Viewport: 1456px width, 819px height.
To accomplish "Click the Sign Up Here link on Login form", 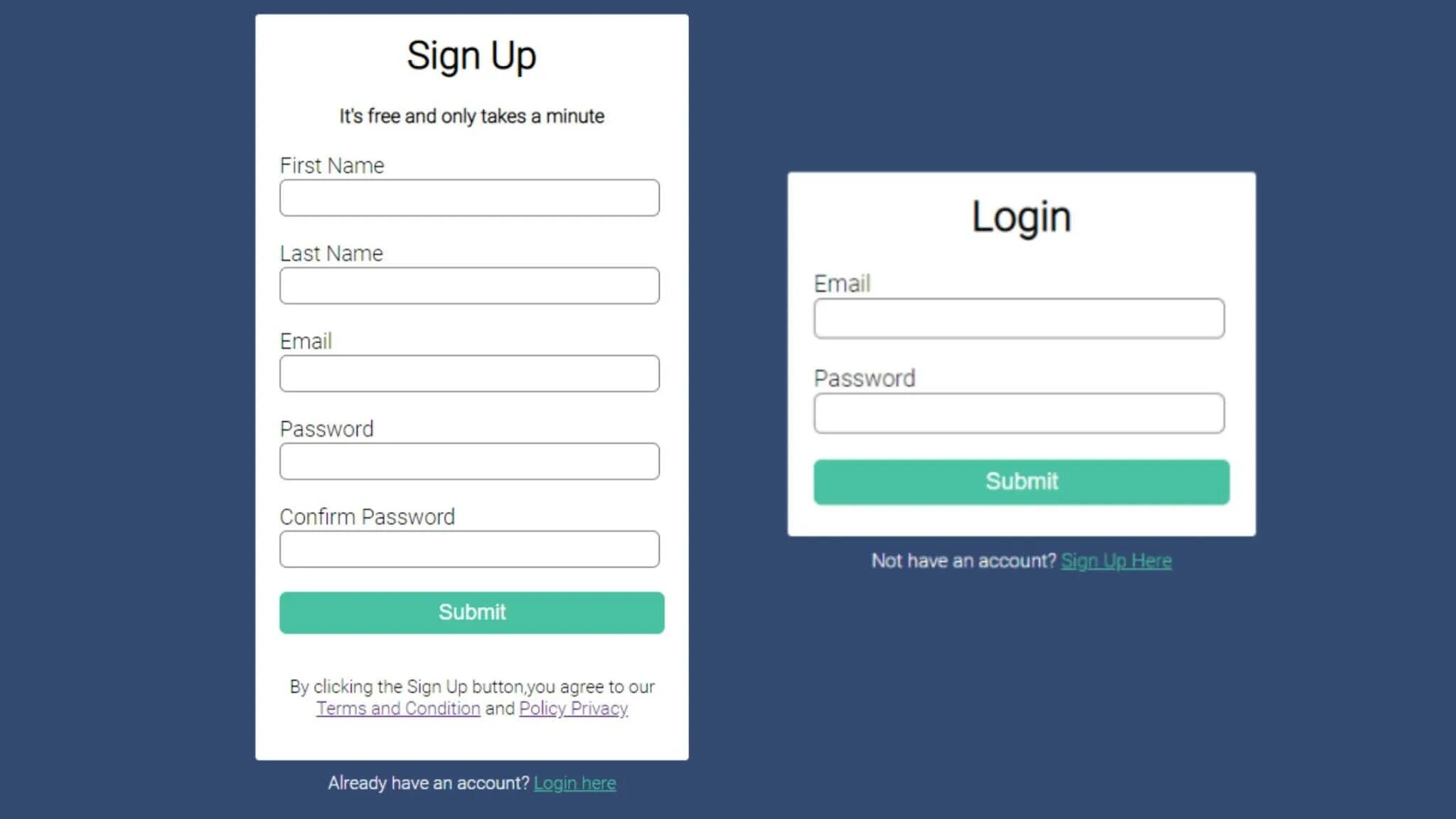I will [1116, 560].
